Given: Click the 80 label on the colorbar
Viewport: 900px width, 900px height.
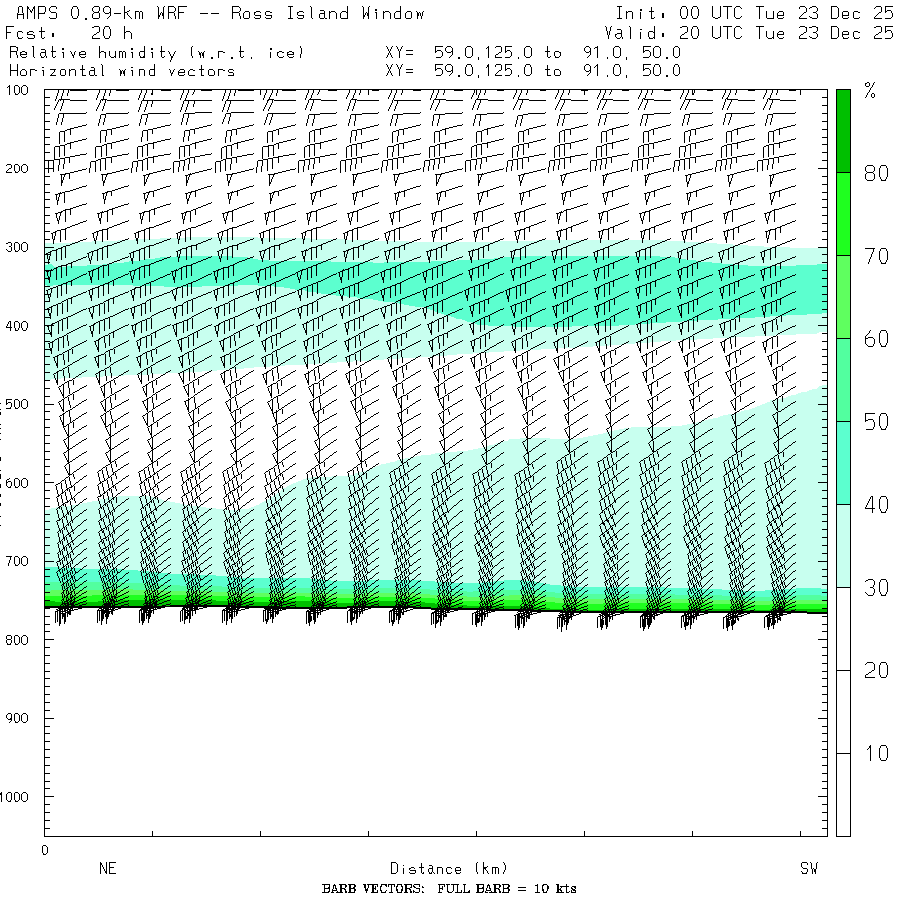Looking at the screenshot, I should [876, 173].
